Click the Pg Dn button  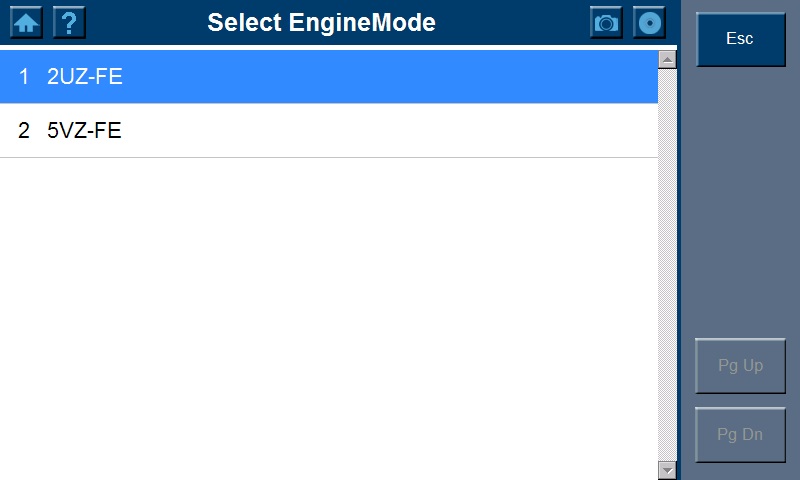(x=740, y=435)
